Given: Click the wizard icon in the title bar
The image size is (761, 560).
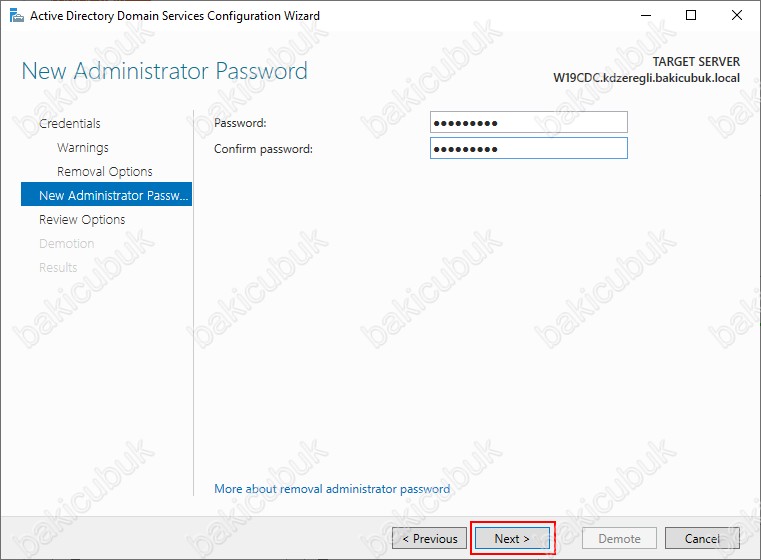Looking at the screenshot, I should (15, 16).
